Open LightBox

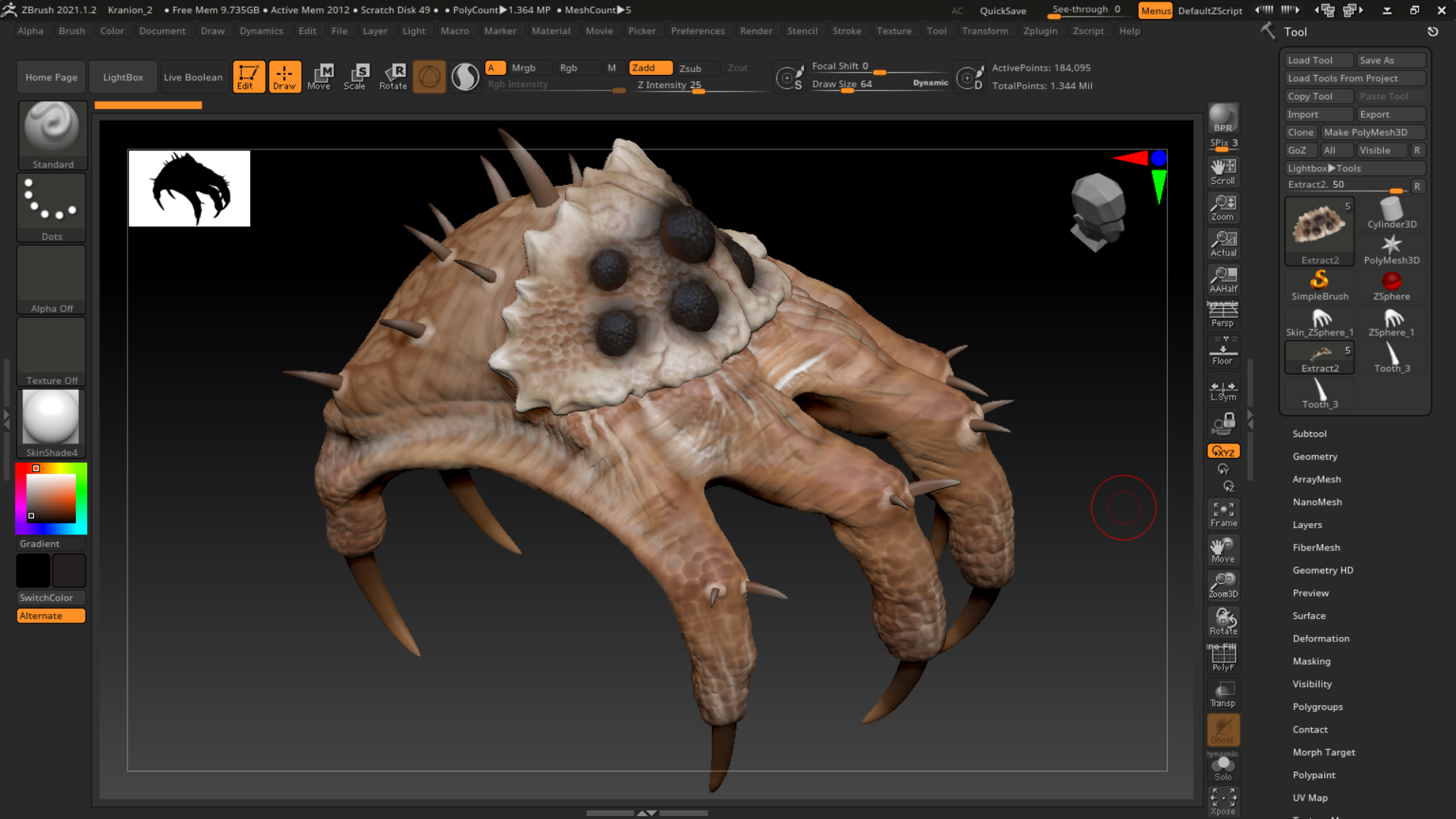(122, 76)
